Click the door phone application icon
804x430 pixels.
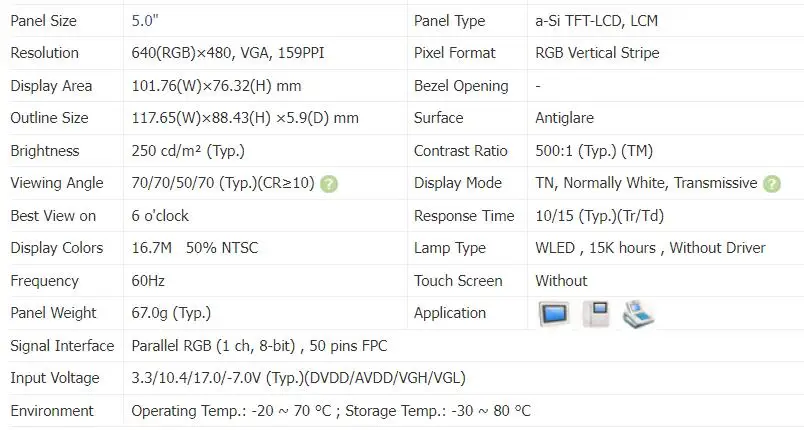(x=596, y=313)
